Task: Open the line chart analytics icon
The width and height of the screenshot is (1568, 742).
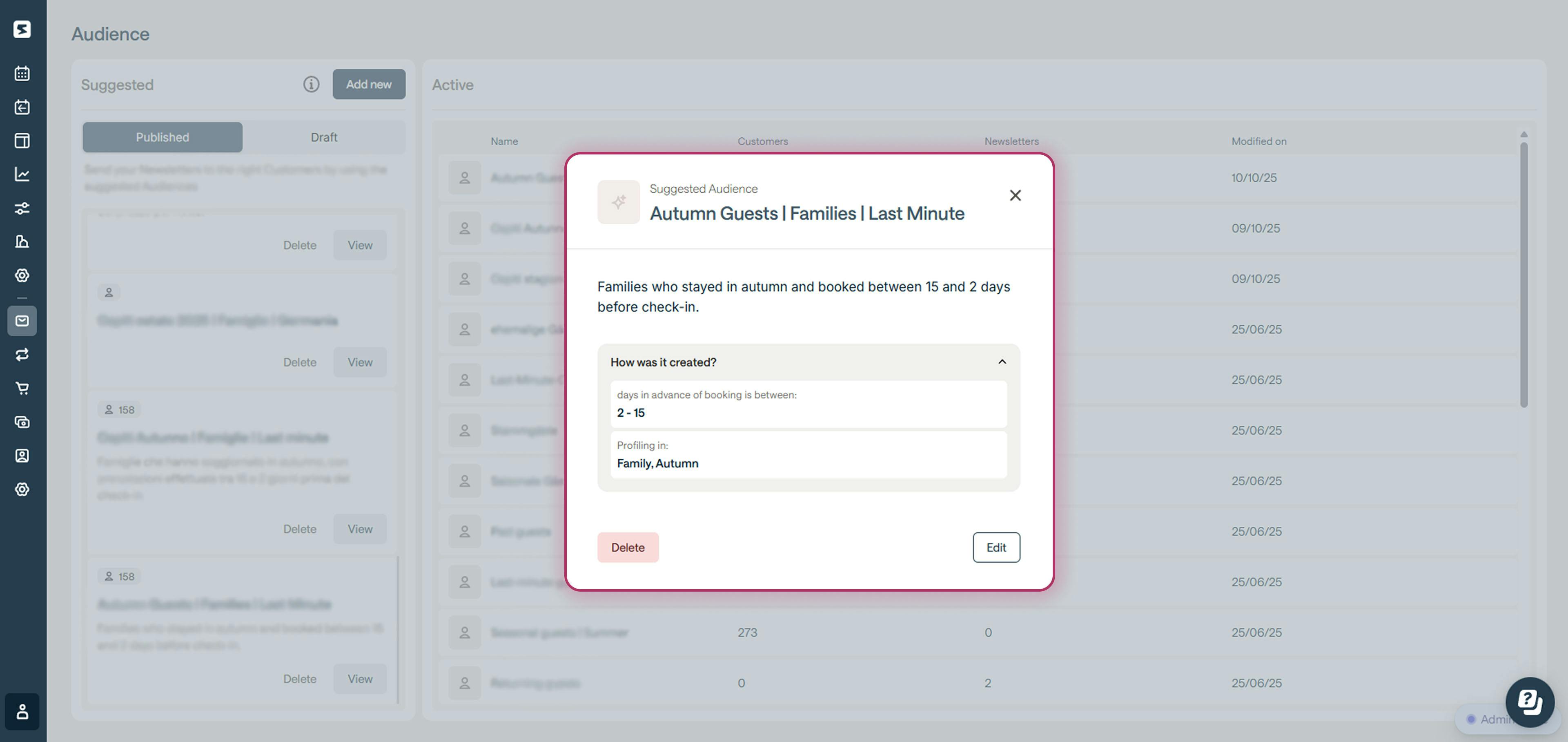Action: [22, 174]
